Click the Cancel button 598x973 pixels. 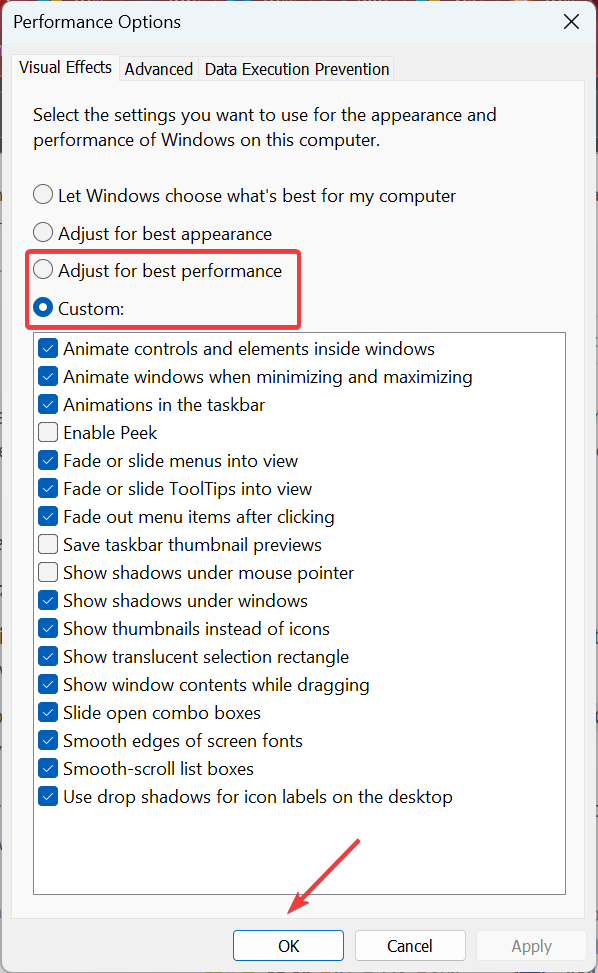pos(410,946)
